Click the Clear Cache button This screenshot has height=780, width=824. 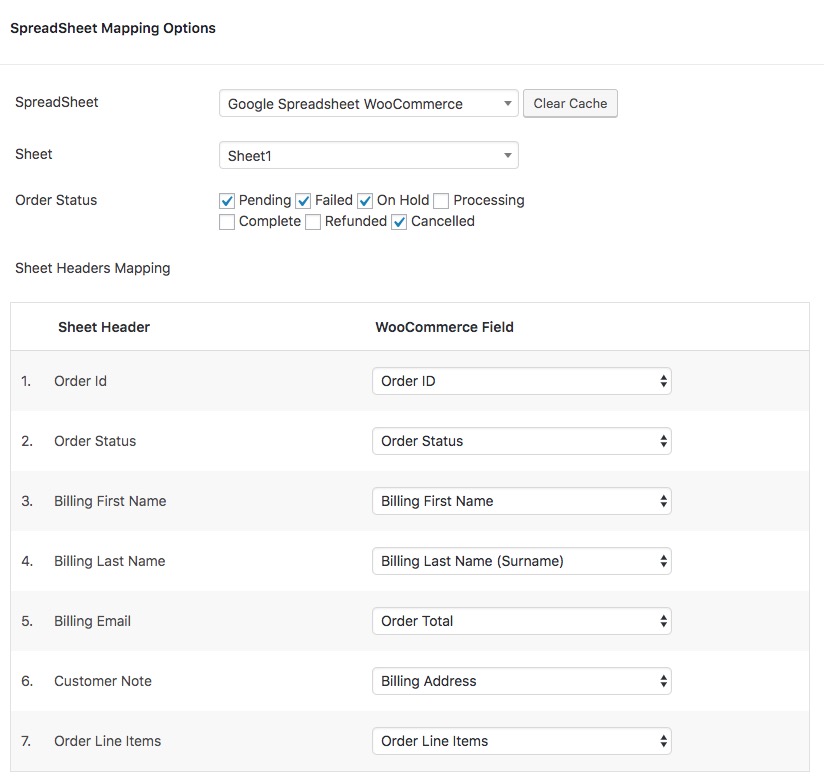570,103
